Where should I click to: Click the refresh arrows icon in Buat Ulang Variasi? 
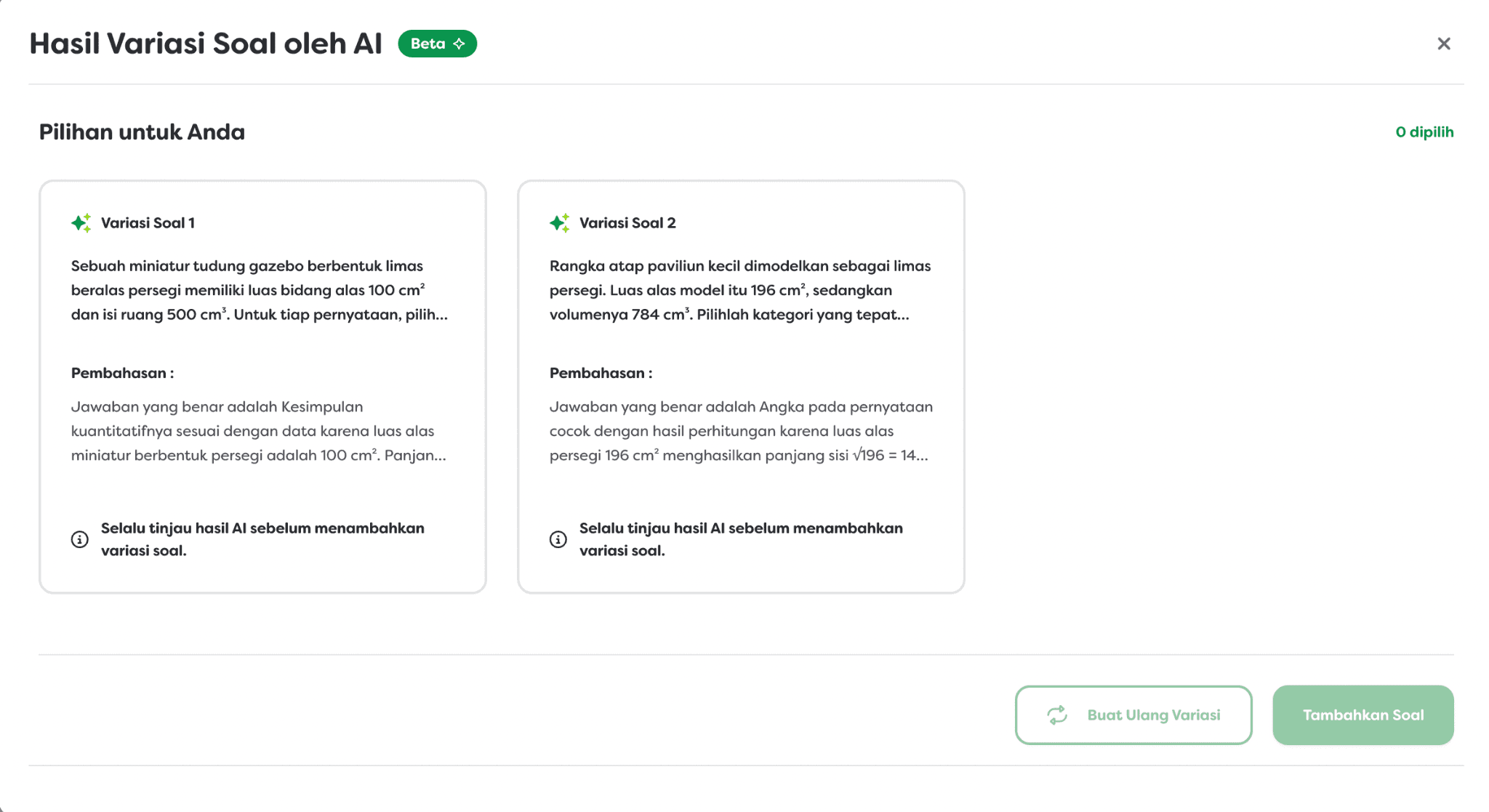tap(1057, 715)
